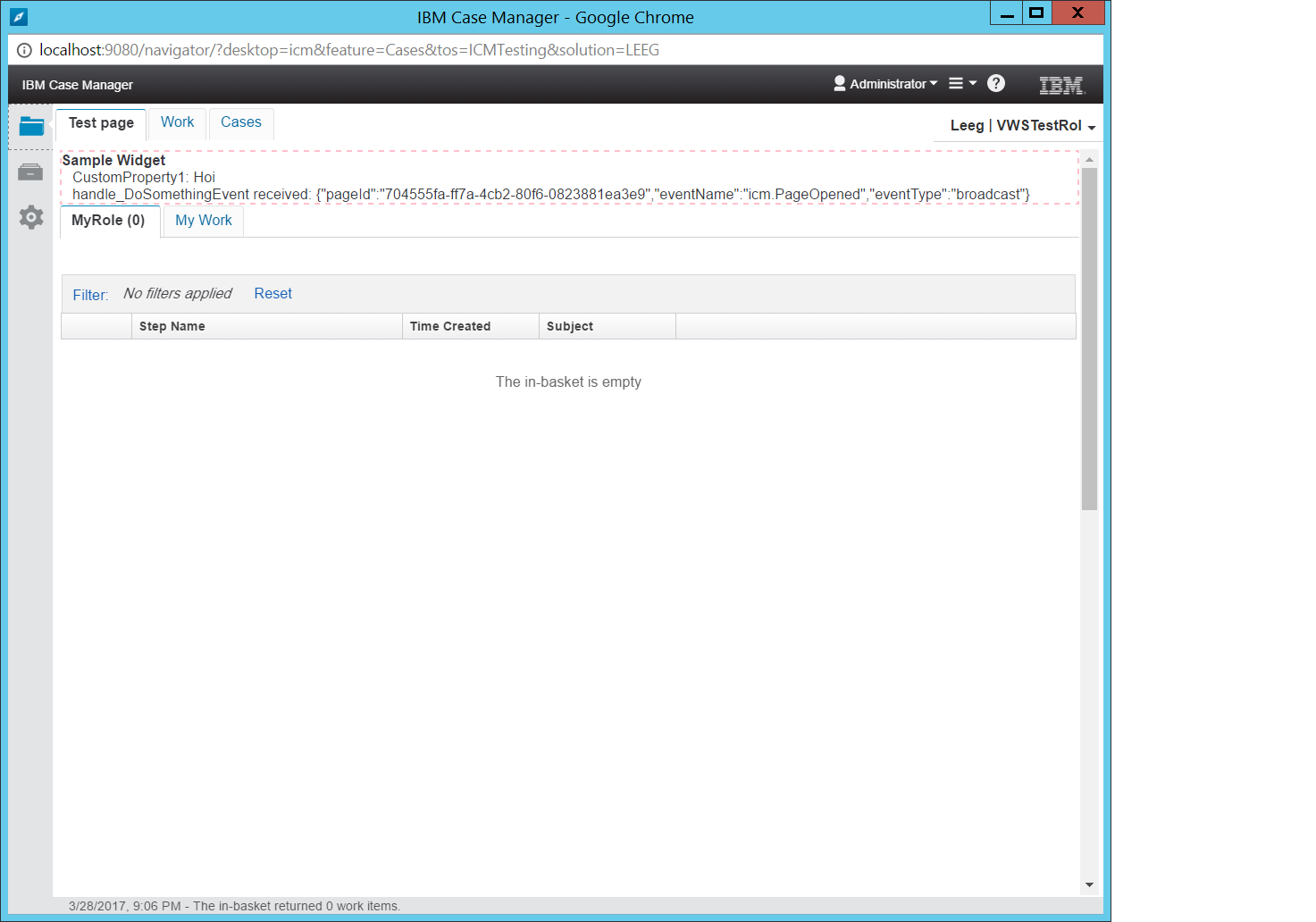Click the 'CustomProperty1: Hoi' text
The width and height of the screenshot is (1316, 922).
[144, 178]
